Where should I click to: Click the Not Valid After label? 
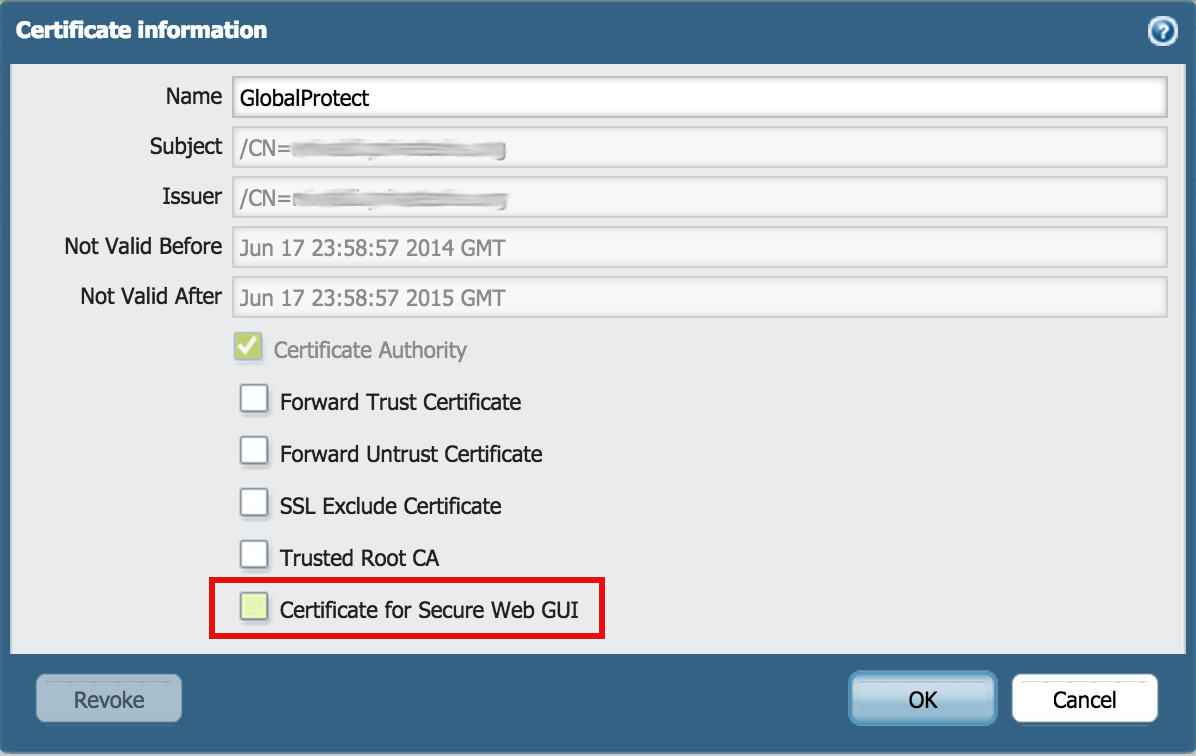tap(151, 296)
